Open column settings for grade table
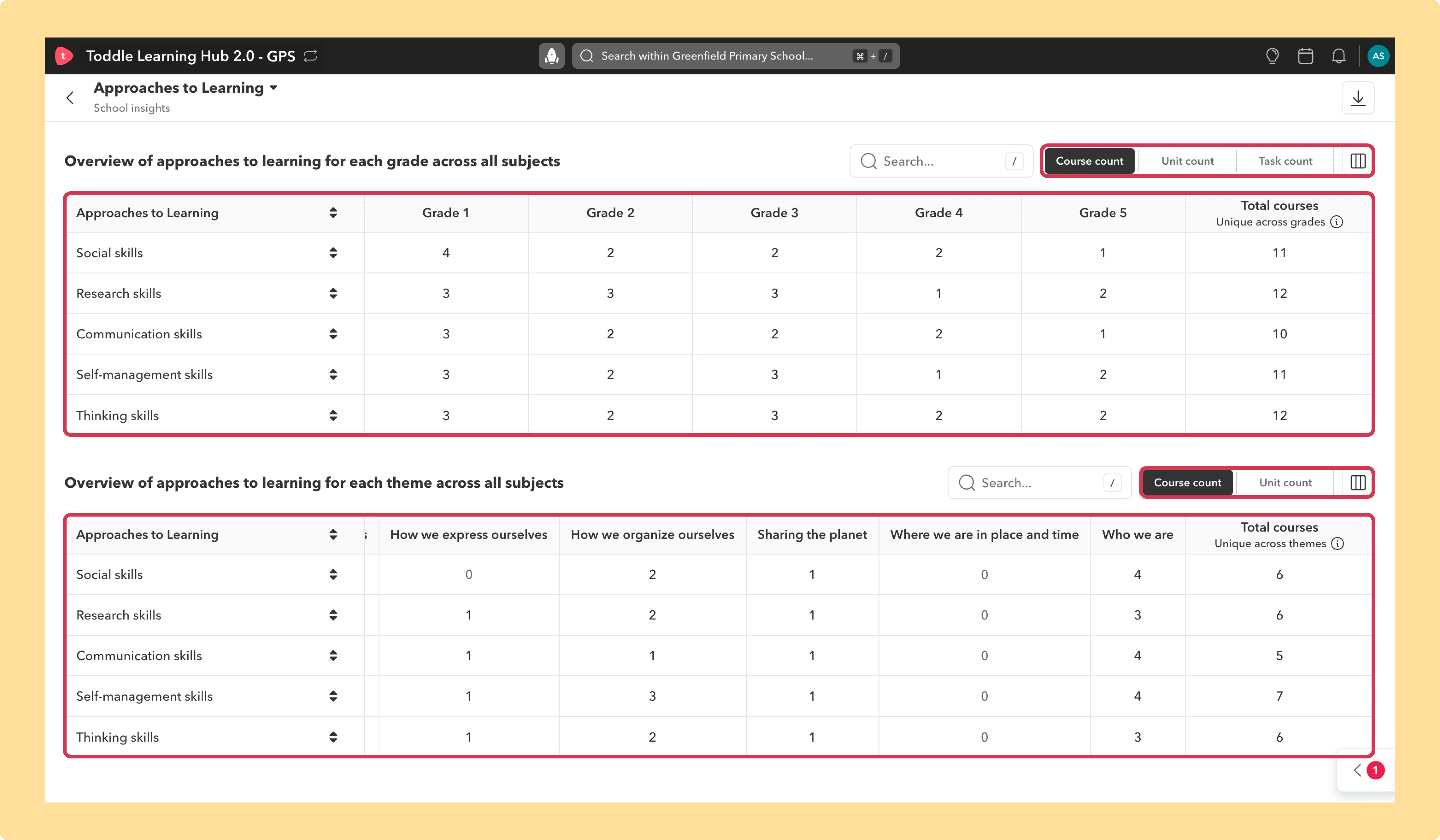This screenshot has height=840, width=1440. (1358, 161)
